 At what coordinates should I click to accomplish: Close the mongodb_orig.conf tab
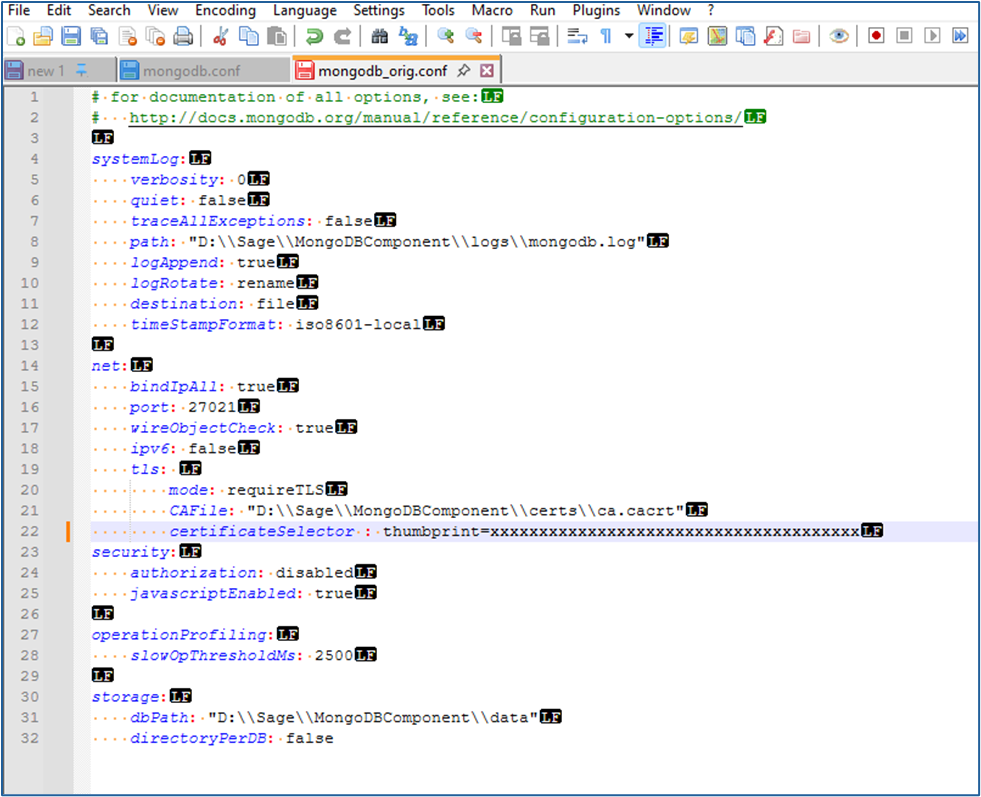tap(487, 71)
